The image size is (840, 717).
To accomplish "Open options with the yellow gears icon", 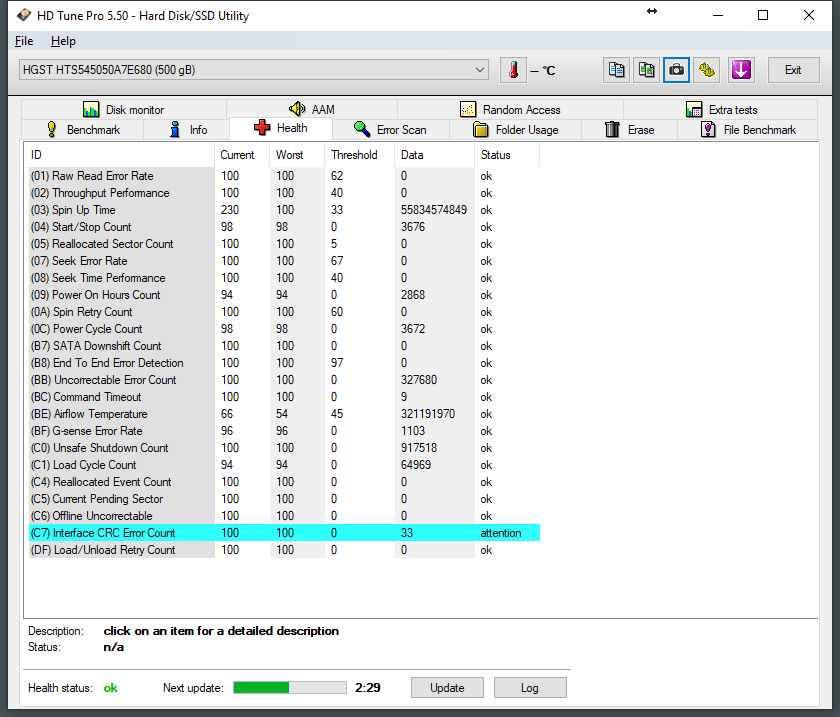I will click(x=708, y=70).
